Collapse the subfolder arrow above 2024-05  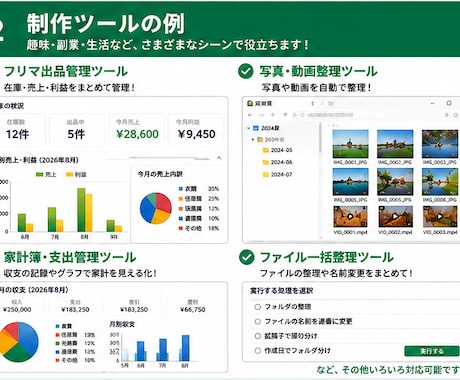point(253,140)
